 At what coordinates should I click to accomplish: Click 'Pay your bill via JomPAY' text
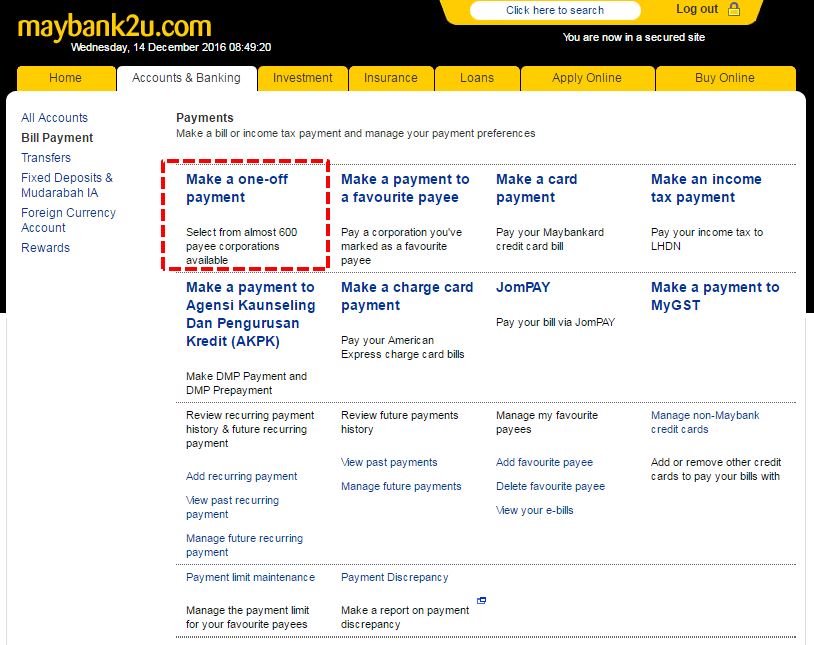pyautogui.click(x=555, y=322)
